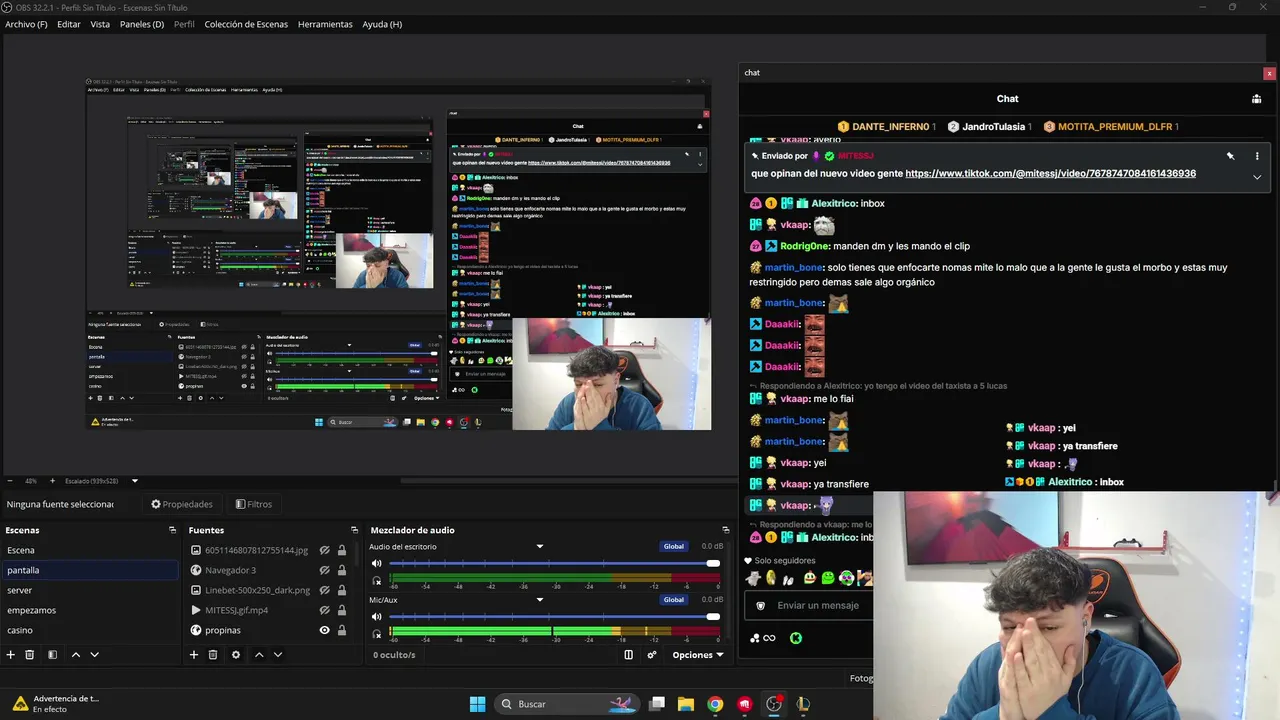Adjust the Mic/Aux volume slider
This screenshot has height=720, width=1280.
point(554,617)
